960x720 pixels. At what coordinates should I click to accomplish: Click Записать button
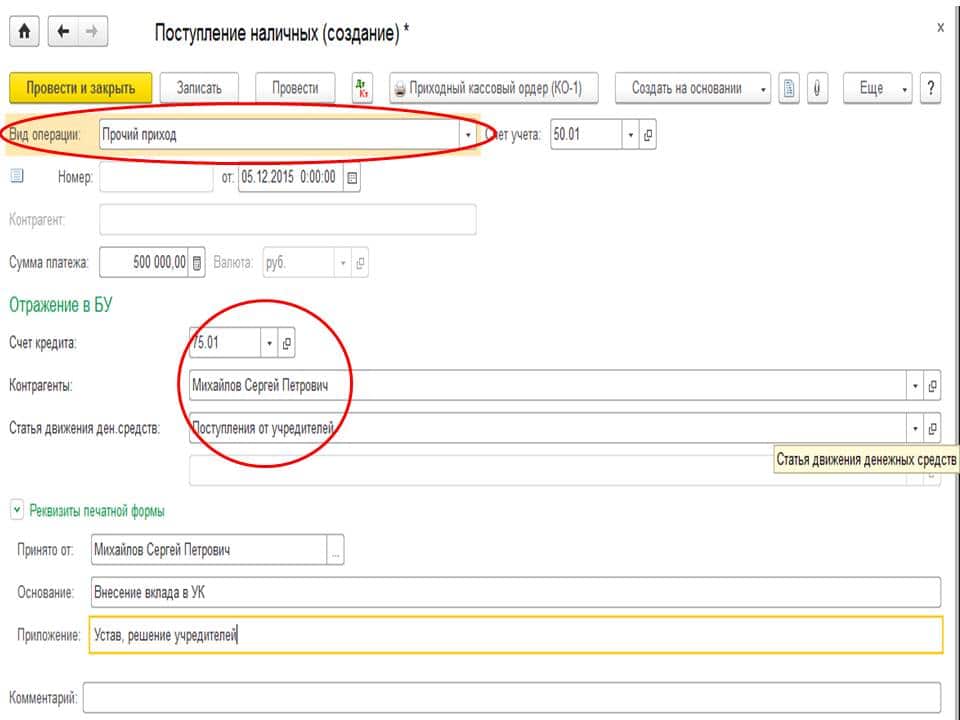(199, 88)
